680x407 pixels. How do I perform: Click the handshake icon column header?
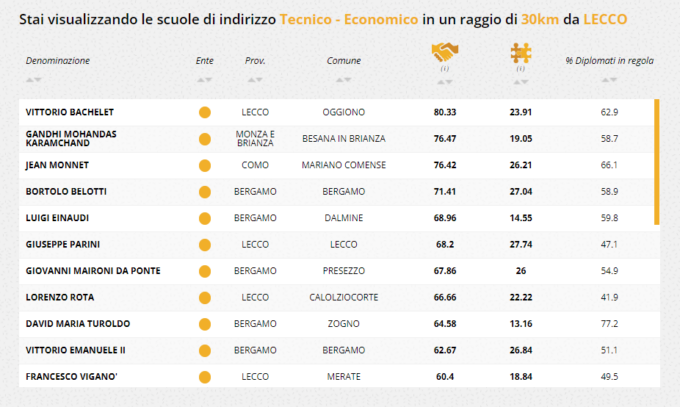[x=443, y=52]
